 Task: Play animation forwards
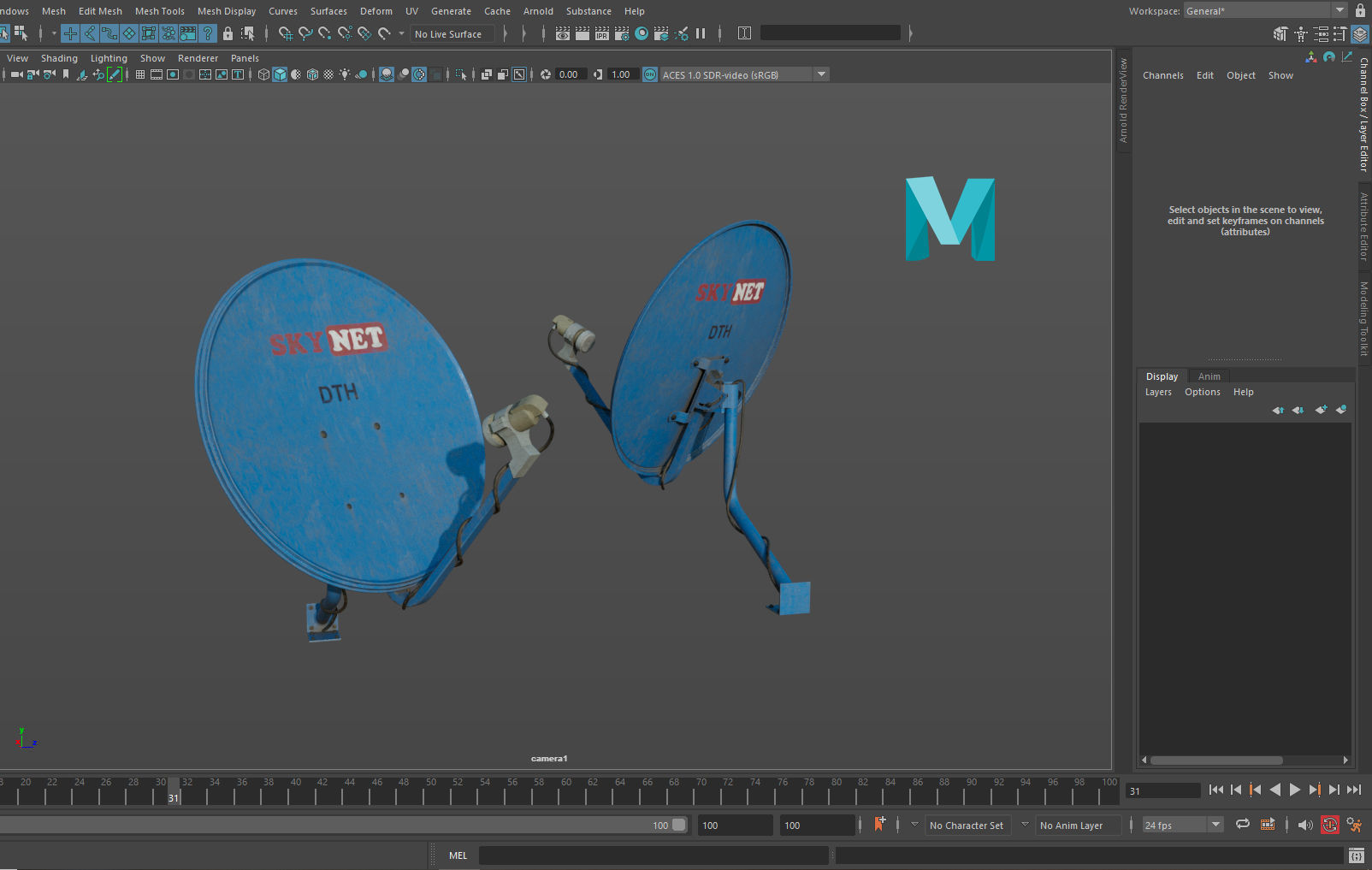coord(1295,790)
